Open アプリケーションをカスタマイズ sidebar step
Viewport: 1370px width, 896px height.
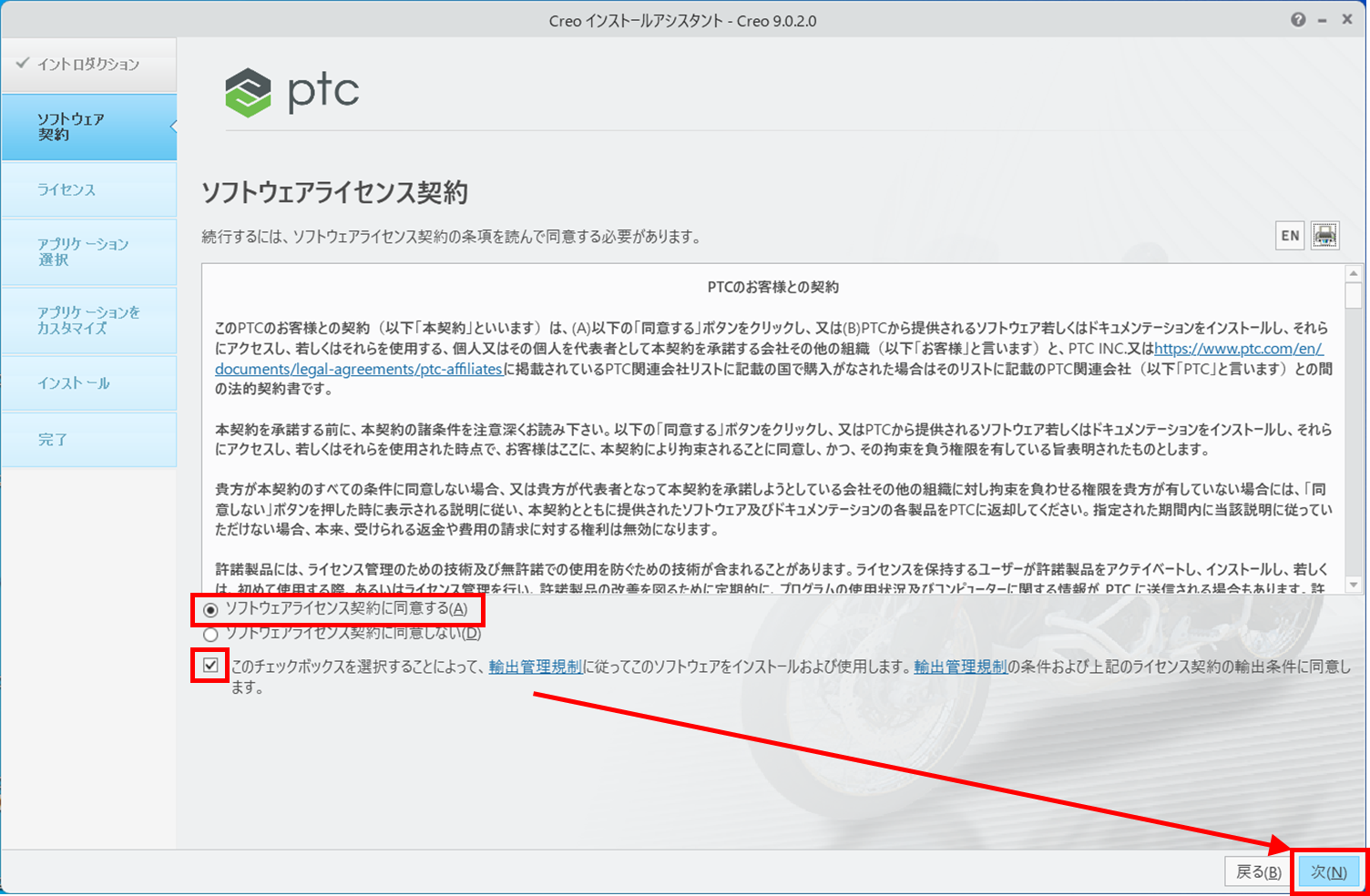(x=88, y=321)
